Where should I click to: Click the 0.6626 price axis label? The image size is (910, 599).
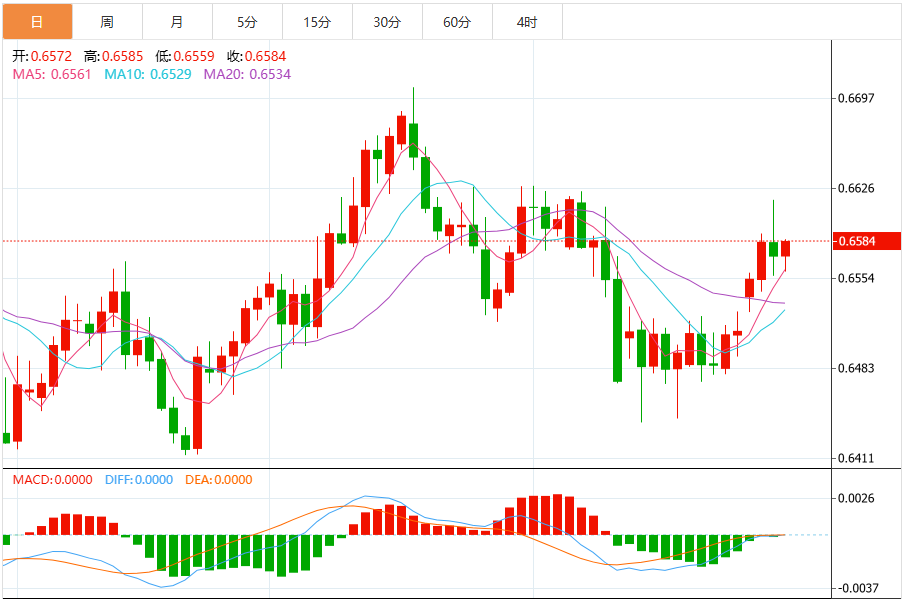[x=856, y=188]
